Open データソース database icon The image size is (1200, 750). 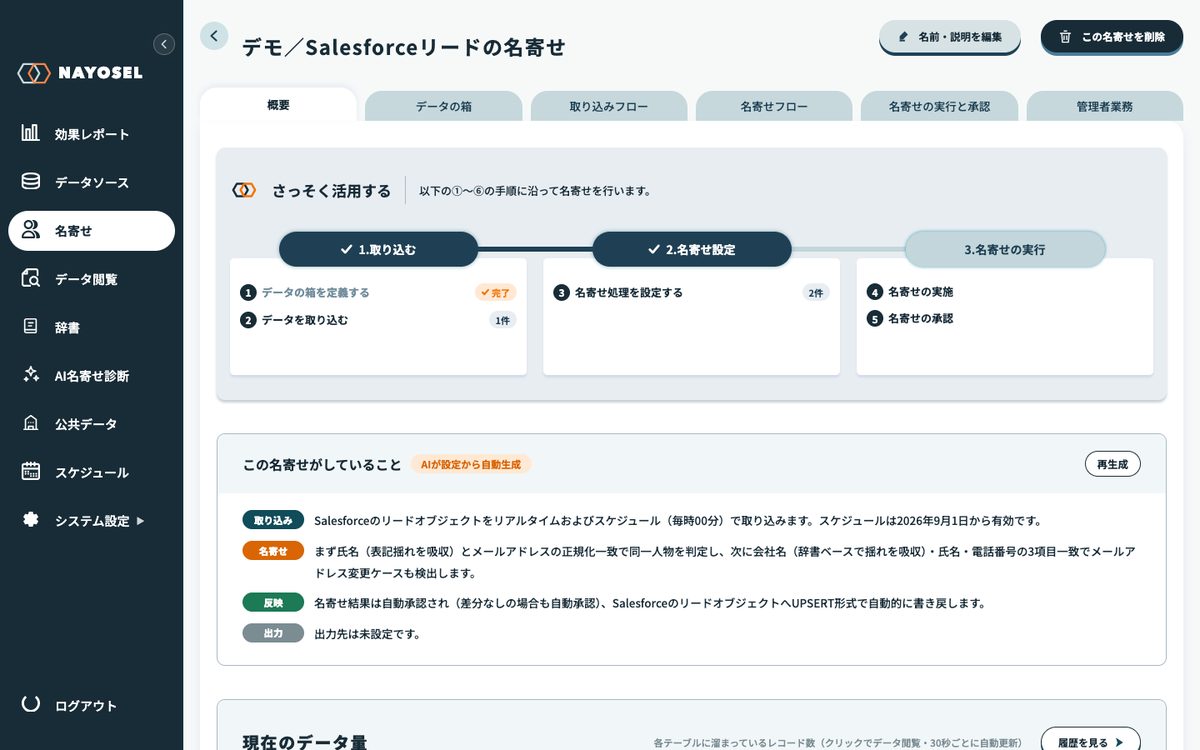point(31,182)
